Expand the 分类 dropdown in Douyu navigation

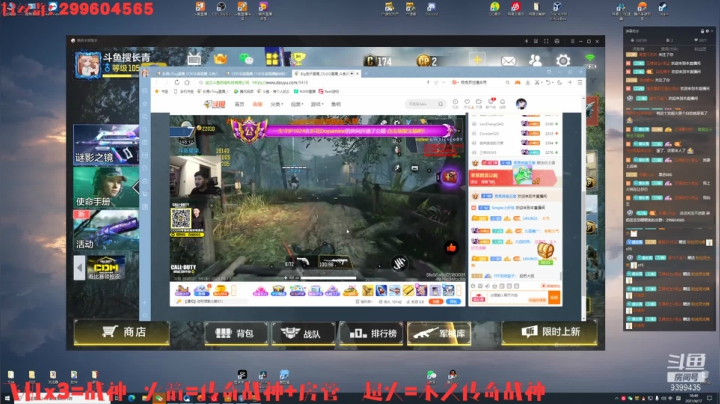[x=276, y=104]
